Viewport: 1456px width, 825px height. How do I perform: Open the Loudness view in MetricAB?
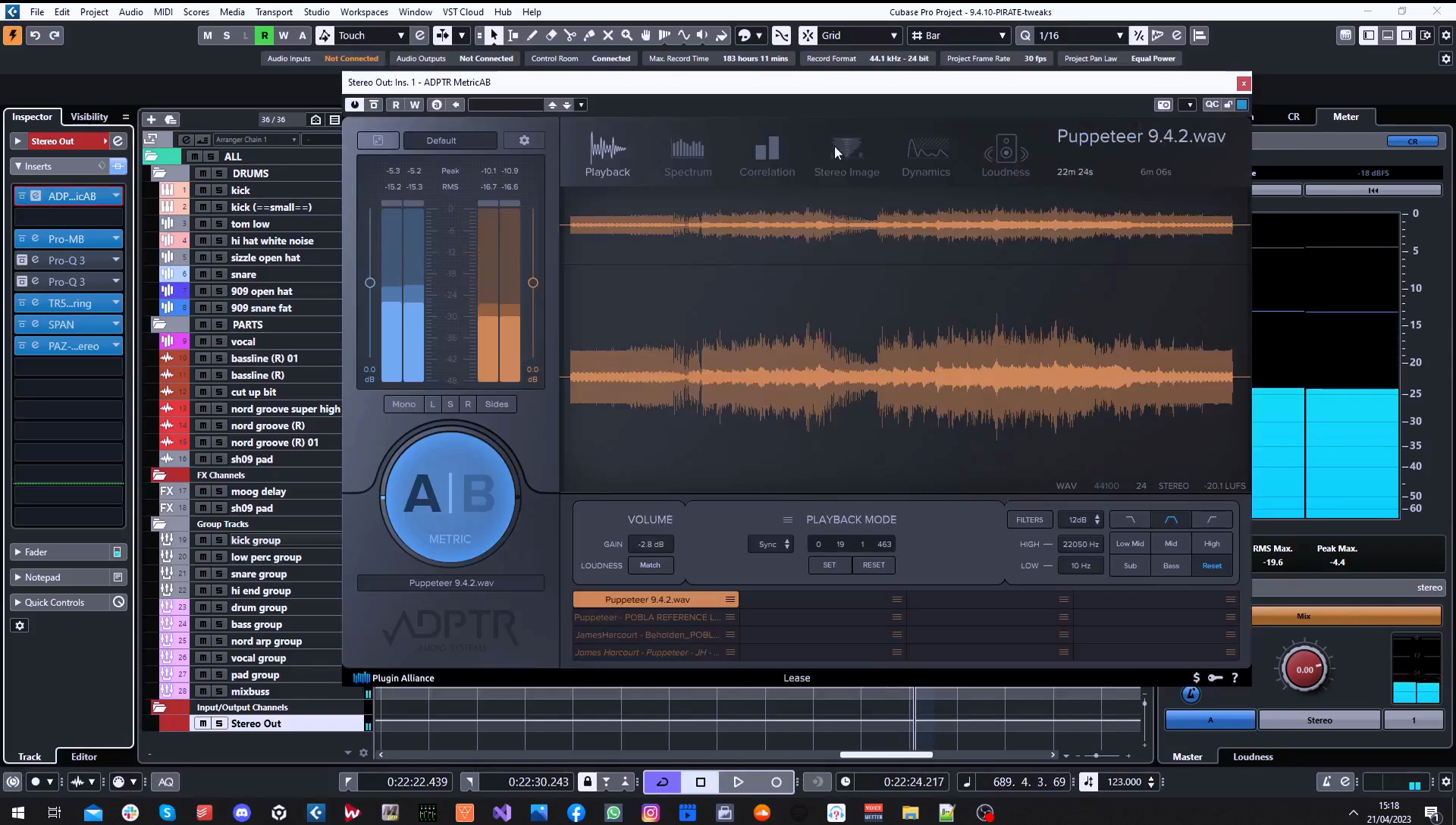click(1006, 156)
